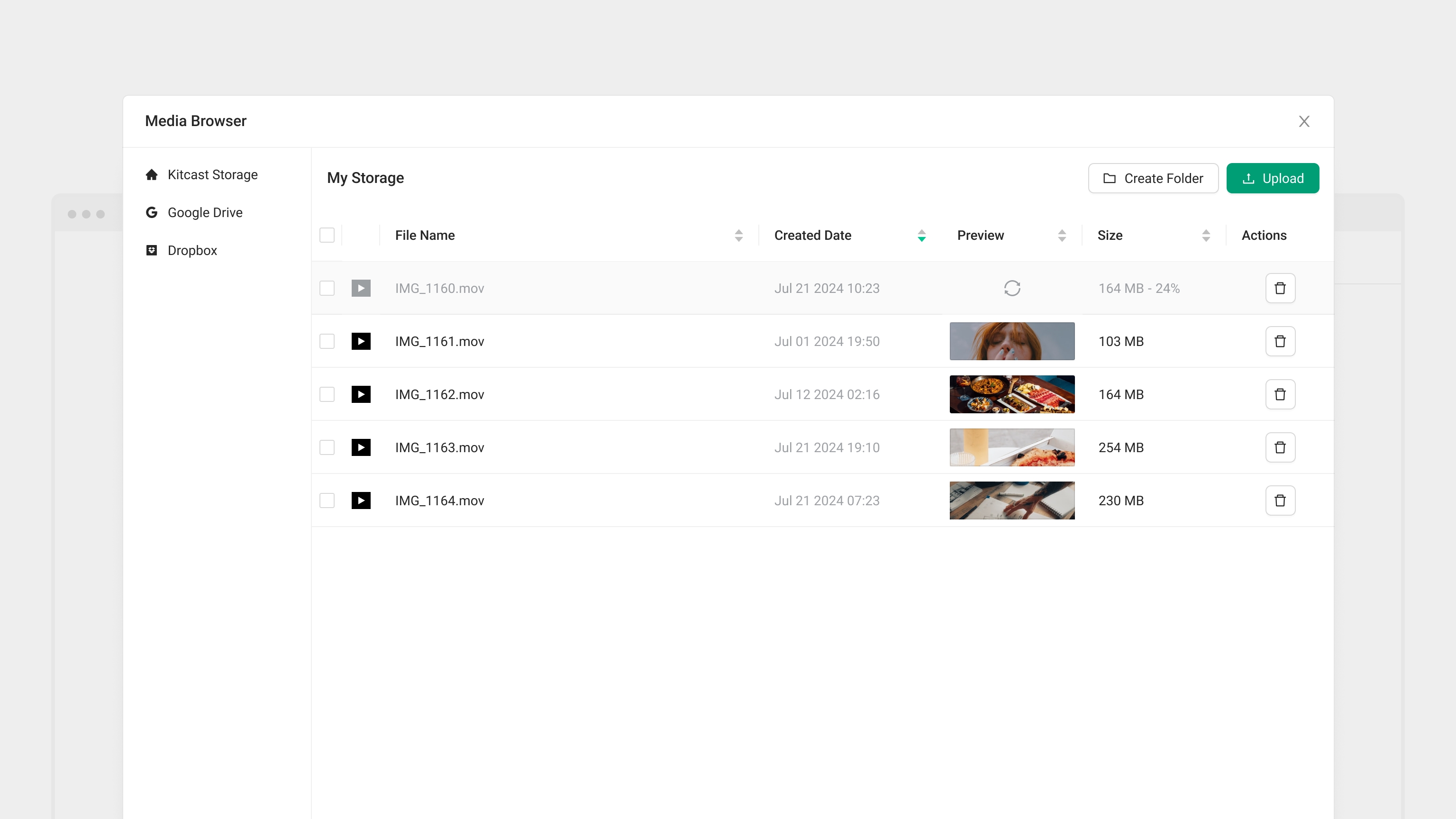Click play icon next to IMG_1164.mov

tap(361, 500)
